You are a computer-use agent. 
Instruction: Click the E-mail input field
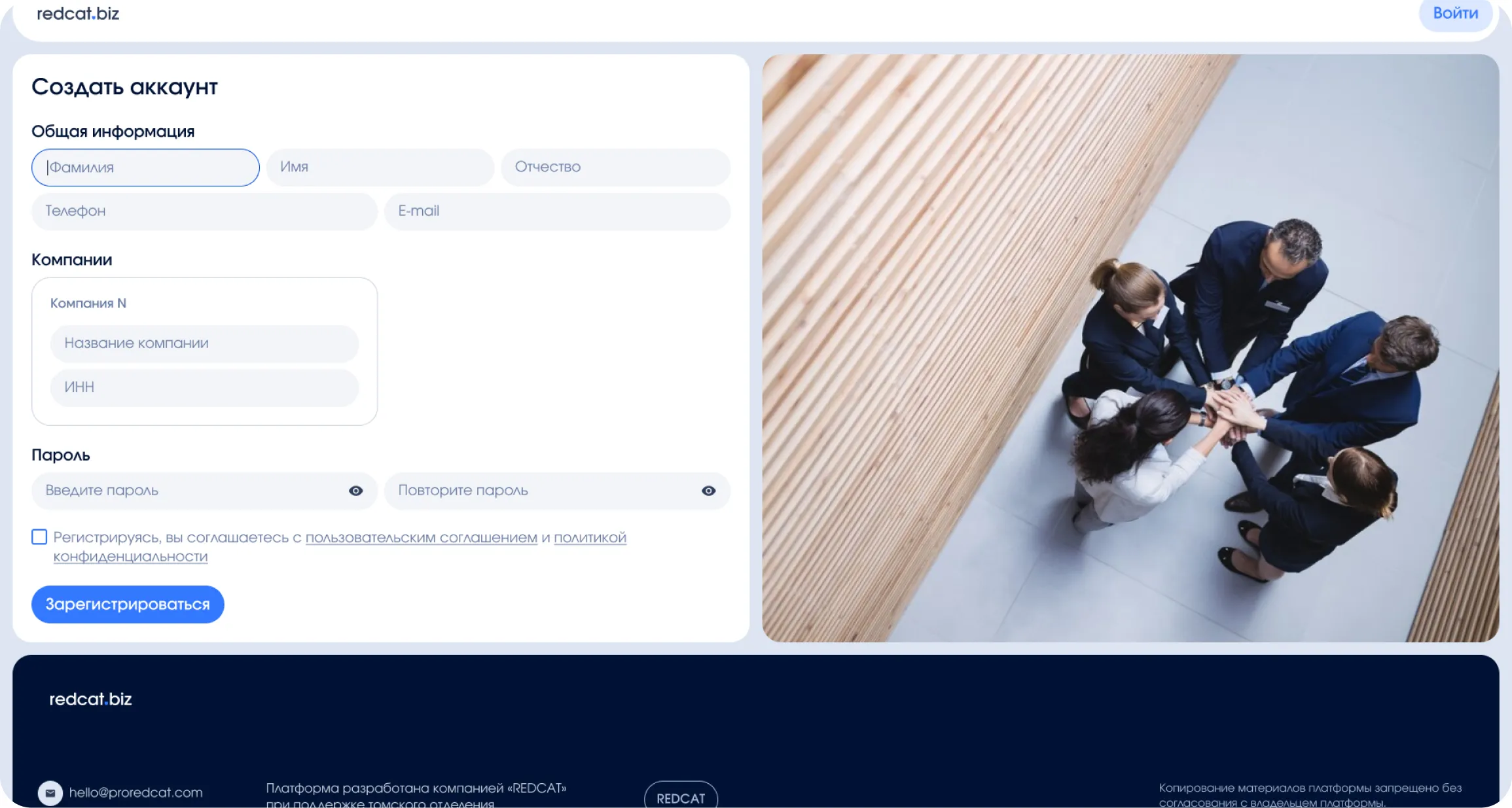pos(557,211)
